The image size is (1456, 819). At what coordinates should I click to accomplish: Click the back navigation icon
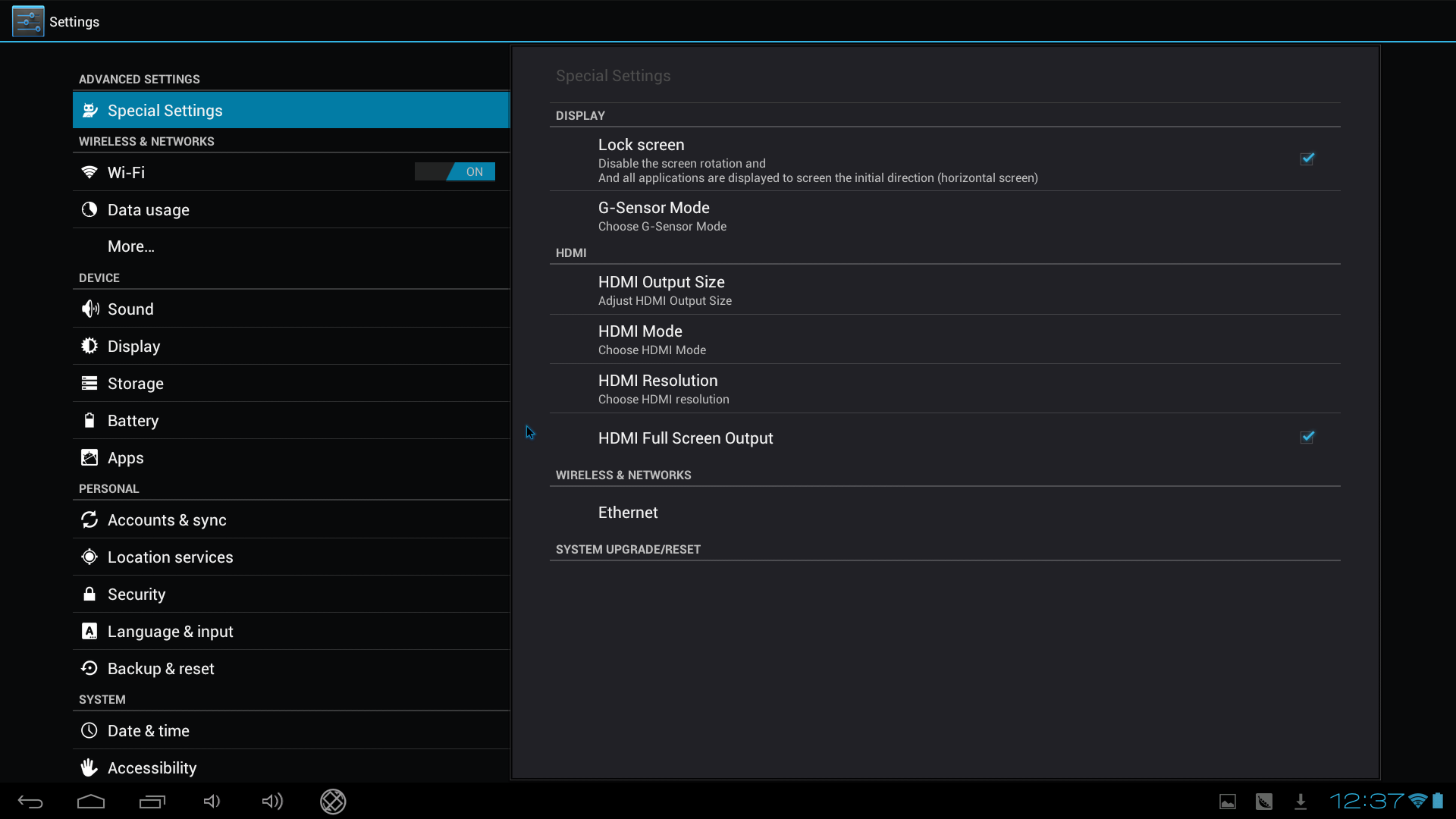pyautogui.click(x=32, y=800)
